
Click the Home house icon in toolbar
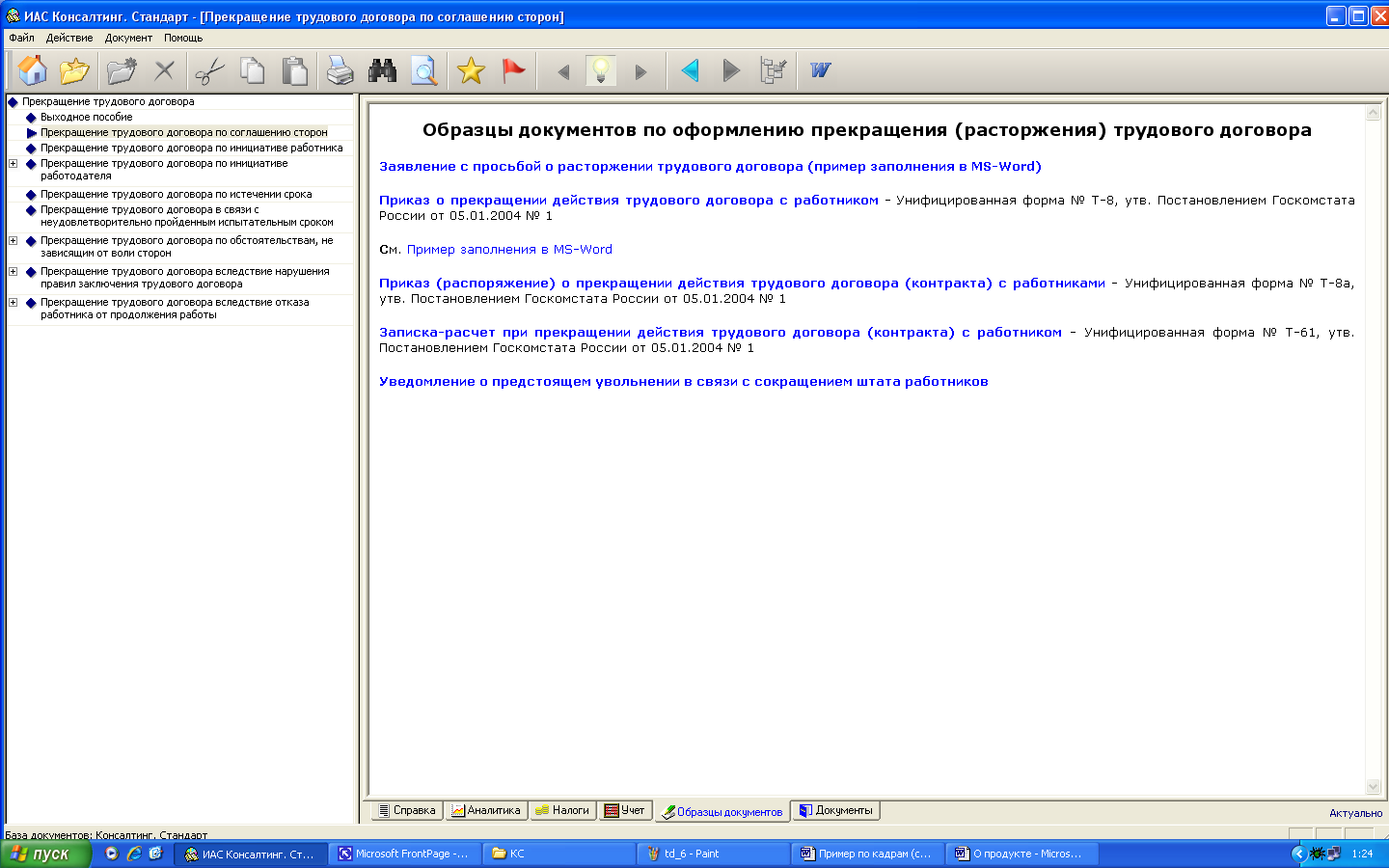click(x=32, y=70)
